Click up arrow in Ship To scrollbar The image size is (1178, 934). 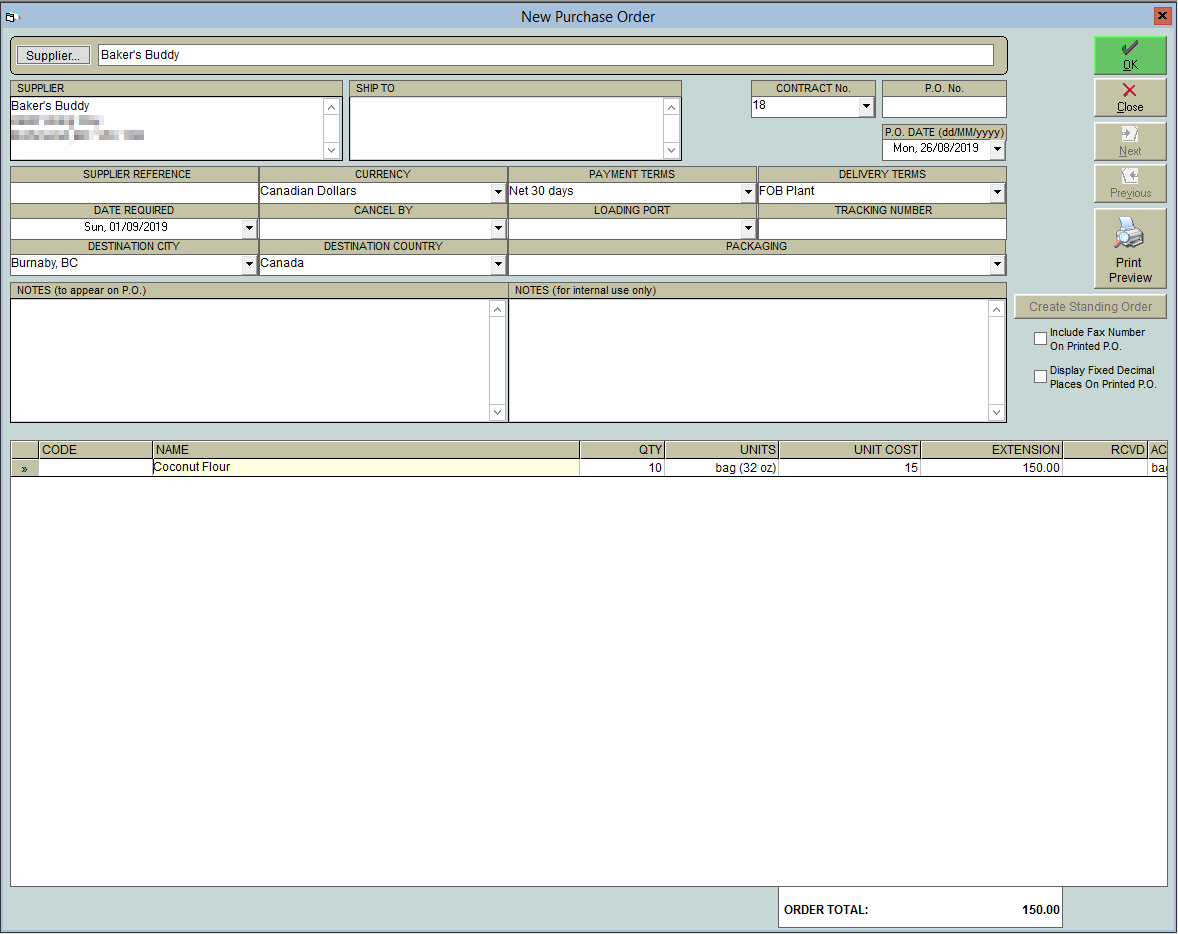pos(671,107)
